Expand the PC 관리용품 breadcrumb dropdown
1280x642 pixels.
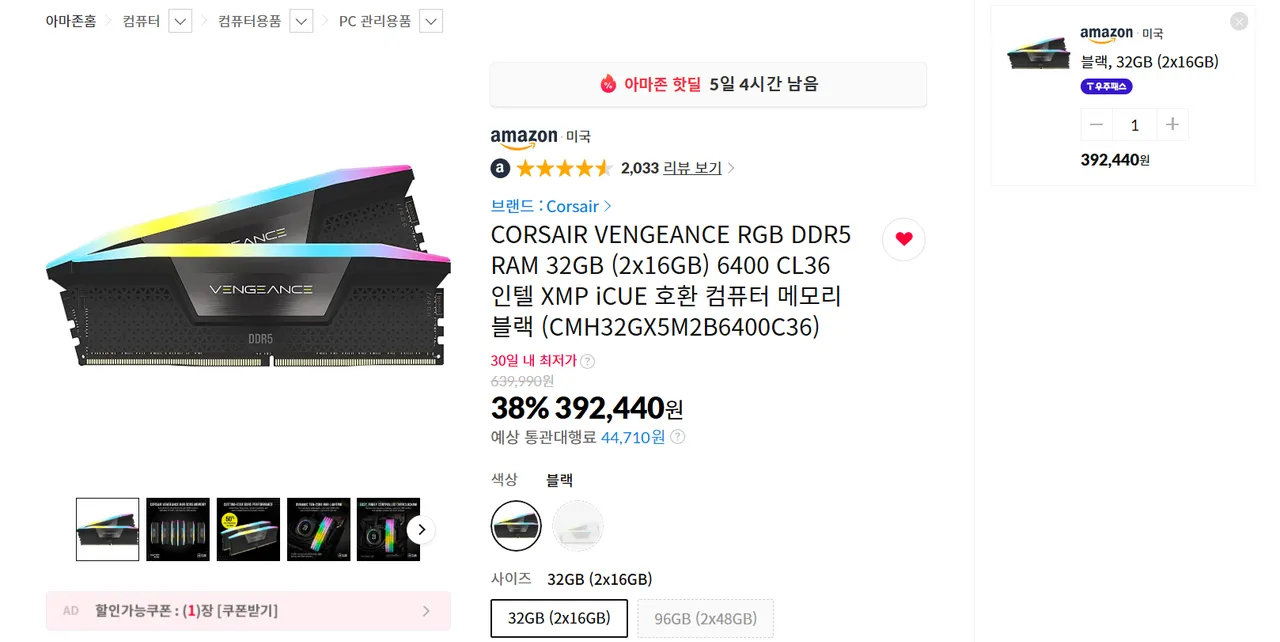point(431,21)
